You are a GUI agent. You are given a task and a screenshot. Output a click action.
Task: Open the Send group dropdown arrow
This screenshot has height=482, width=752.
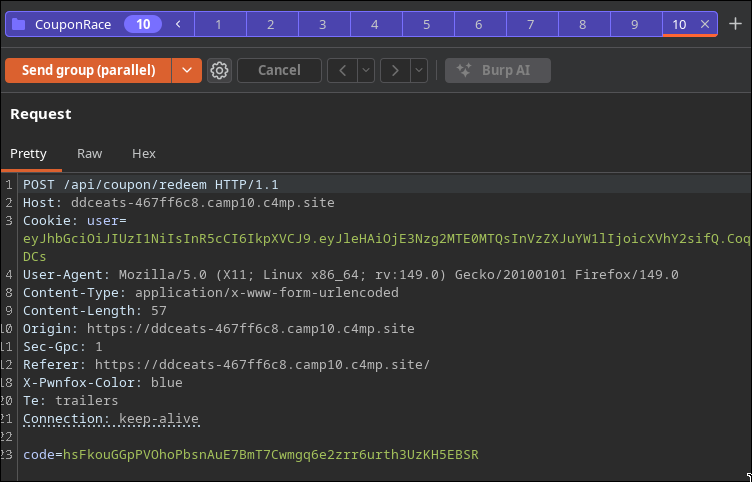(187, 71)
